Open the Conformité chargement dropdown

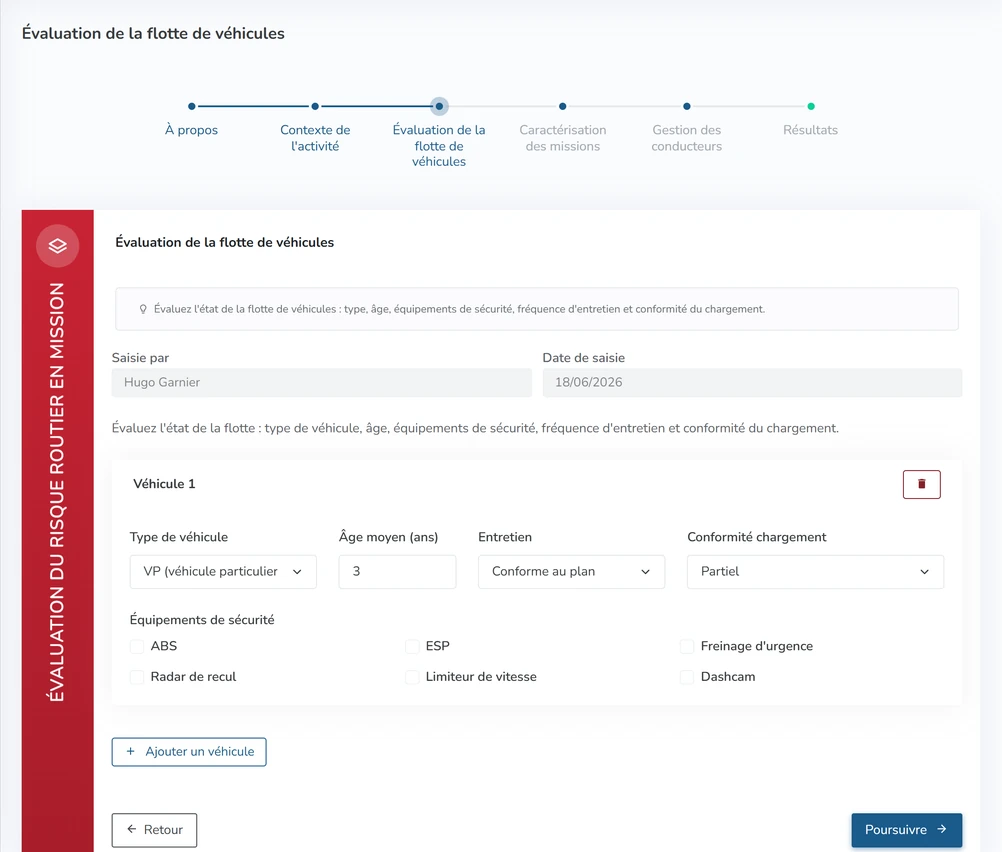pyautogui.click(x=815, y=571)
